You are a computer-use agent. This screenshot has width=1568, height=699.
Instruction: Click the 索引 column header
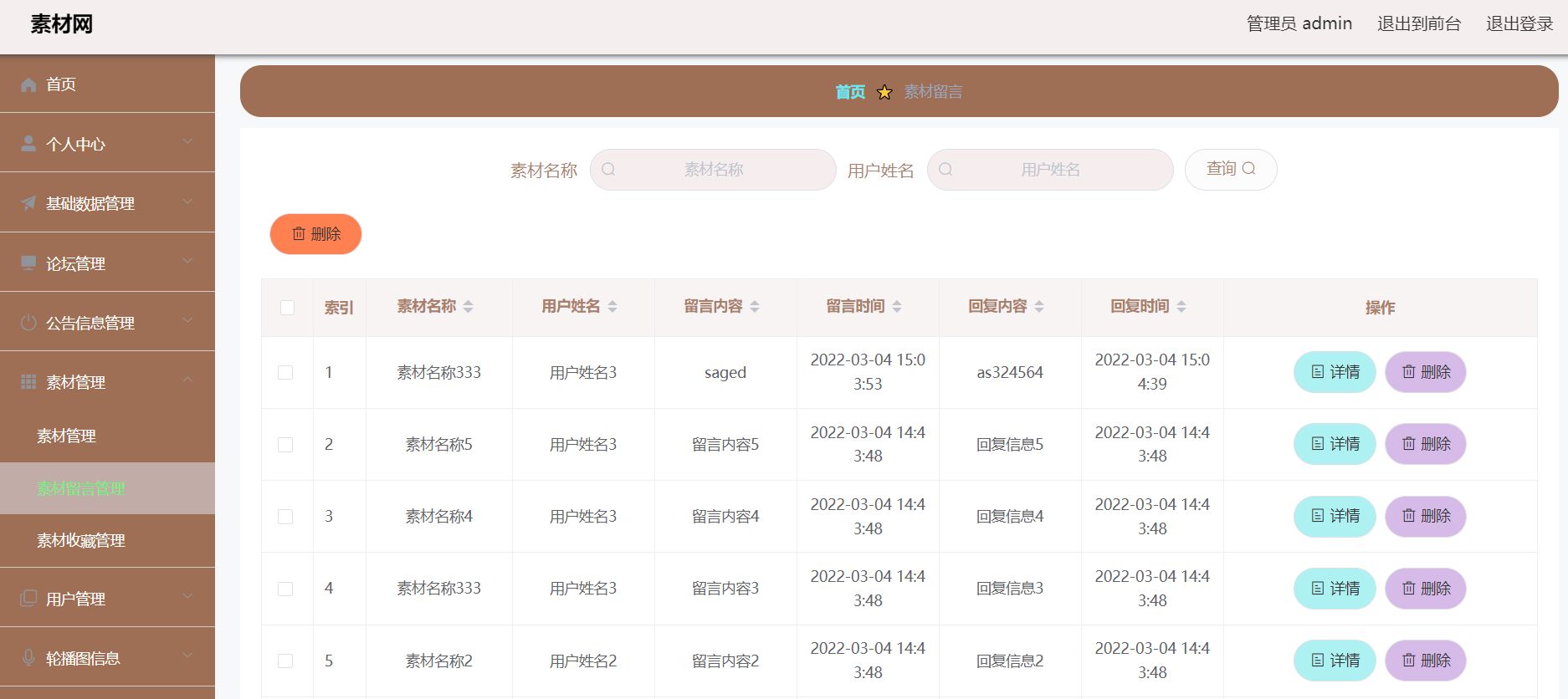(x=339, y=308)
